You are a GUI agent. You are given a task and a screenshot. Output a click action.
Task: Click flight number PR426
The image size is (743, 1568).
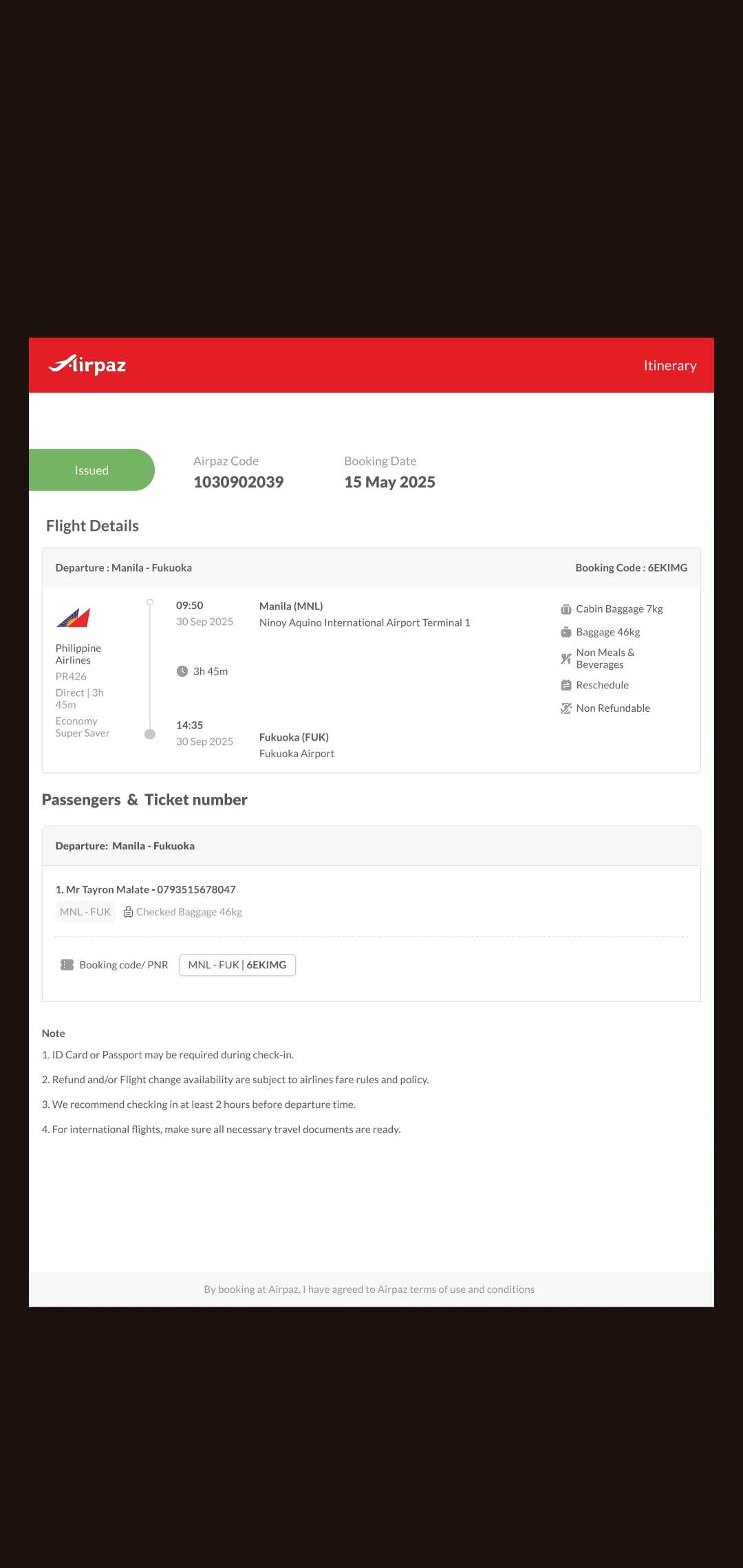pos(71,677)
